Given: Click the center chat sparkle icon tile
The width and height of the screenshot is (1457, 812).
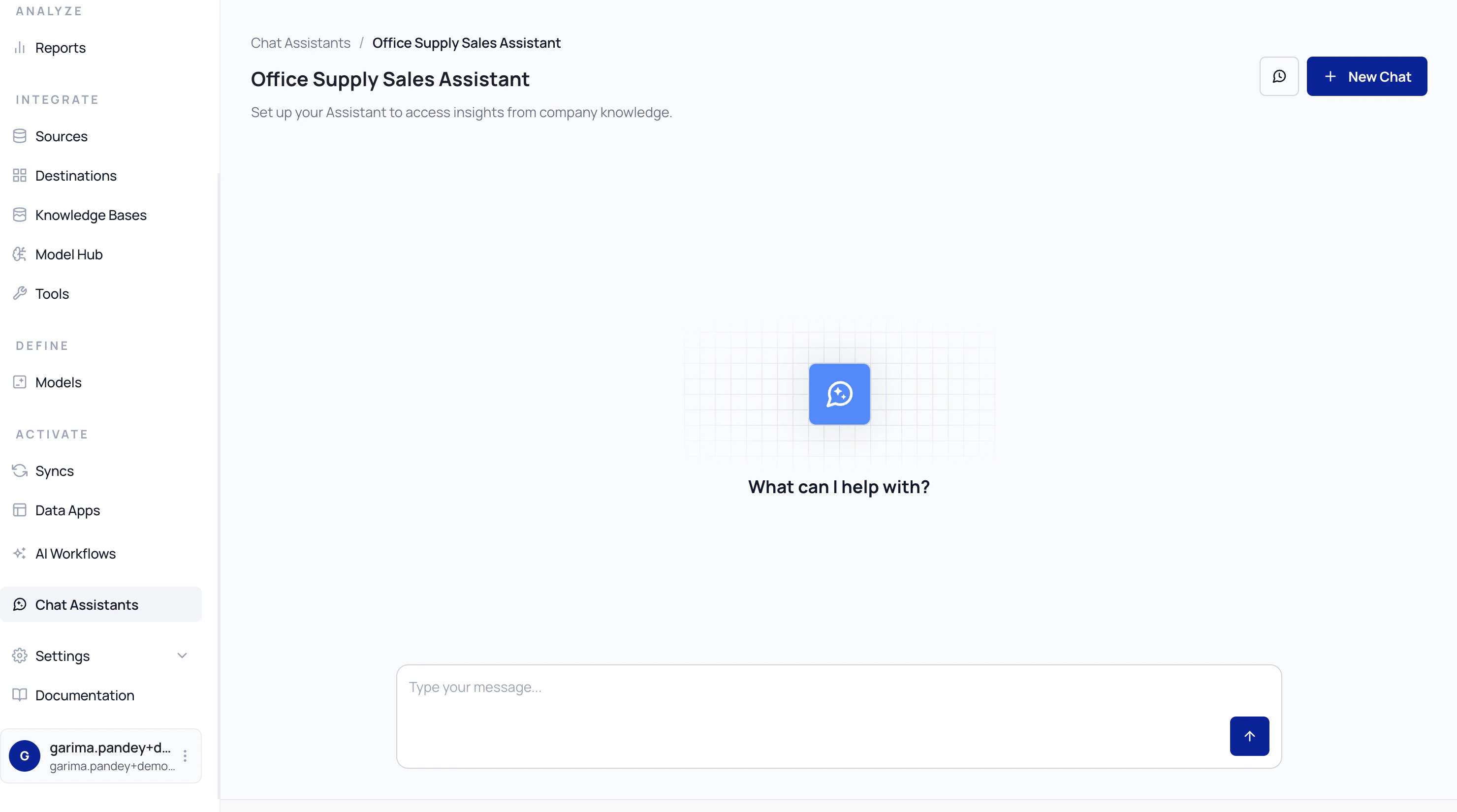Looking at the screenshot, I should pos(839,394).
